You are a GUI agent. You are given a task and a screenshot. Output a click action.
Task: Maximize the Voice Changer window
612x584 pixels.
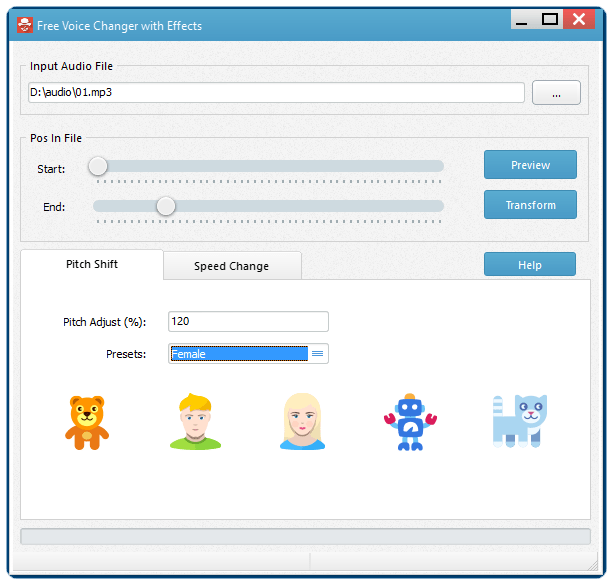550,19
